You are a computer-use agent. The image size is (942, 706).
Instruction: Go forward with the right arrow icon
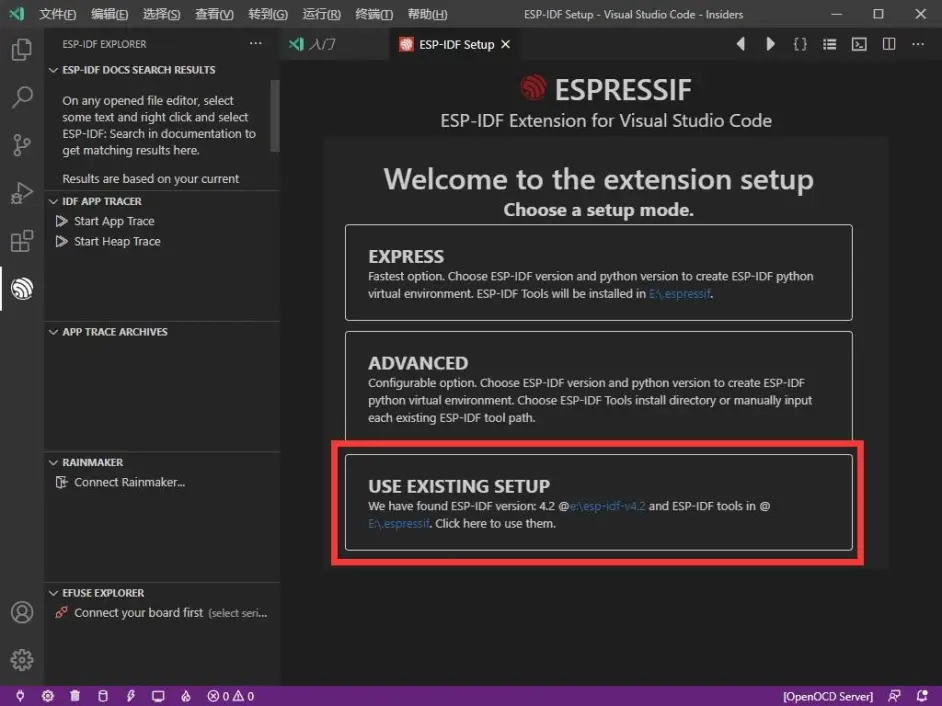point(770,44)
